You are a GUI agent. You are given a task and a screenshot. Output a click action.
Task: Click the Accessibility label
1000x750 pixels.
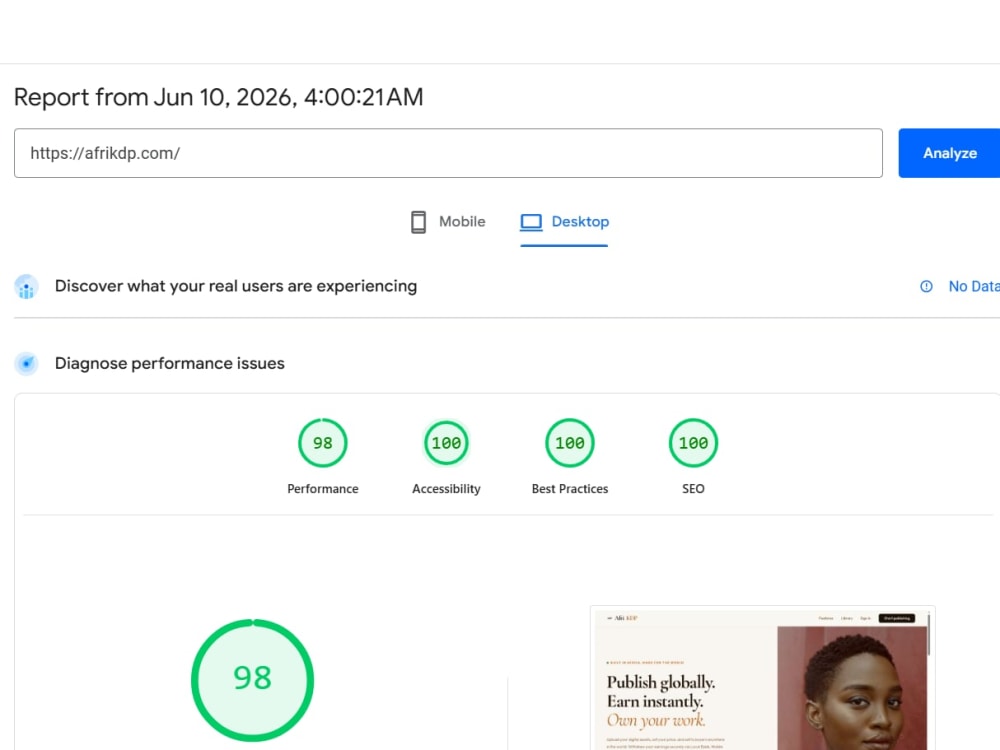coord(446,489)
